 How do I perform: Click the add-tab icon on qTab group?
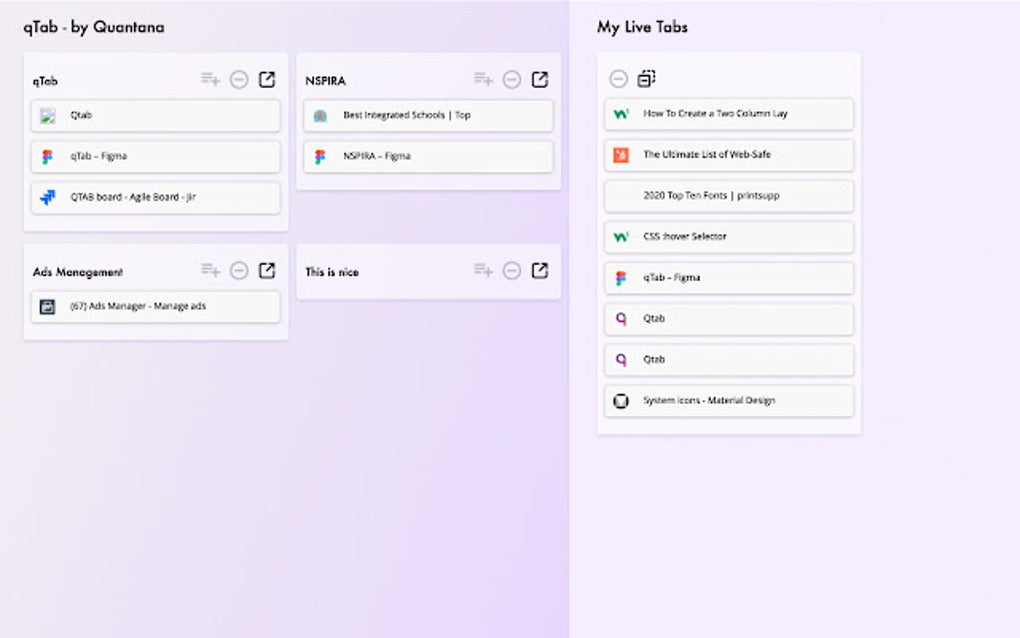[x=210, y=79]
